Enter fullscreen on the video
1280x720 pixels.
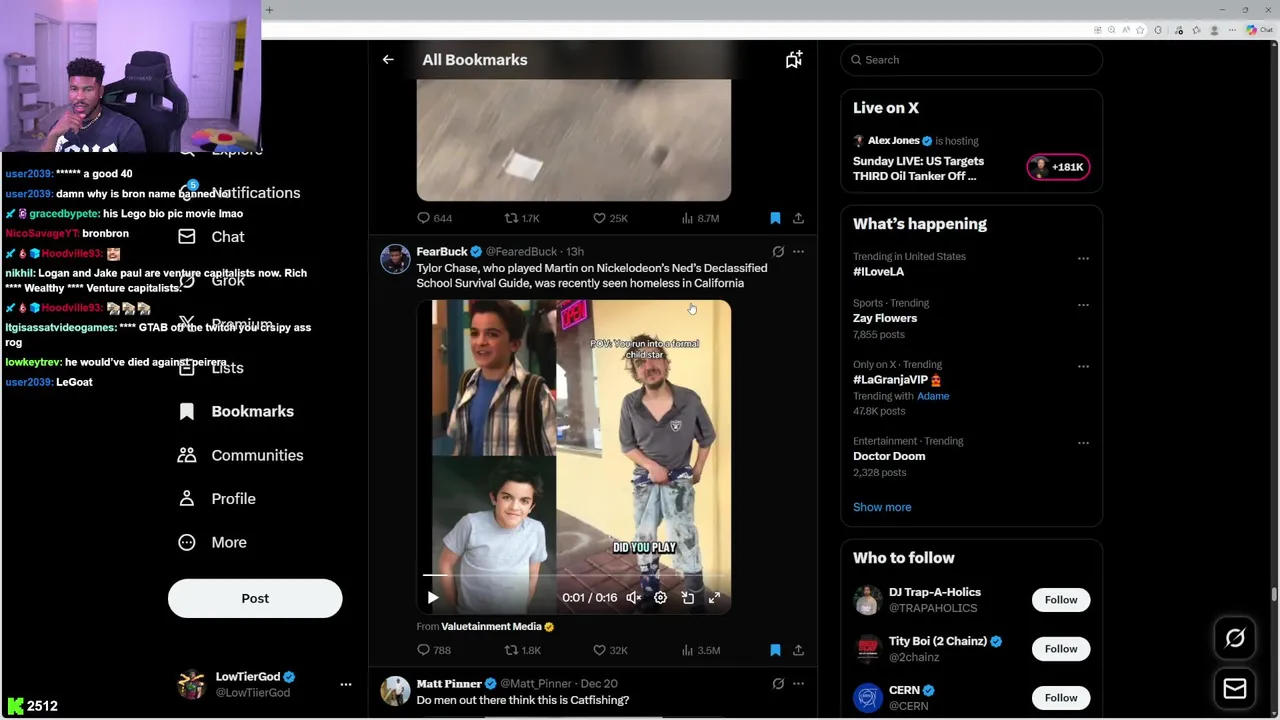[x=714, y=598]
